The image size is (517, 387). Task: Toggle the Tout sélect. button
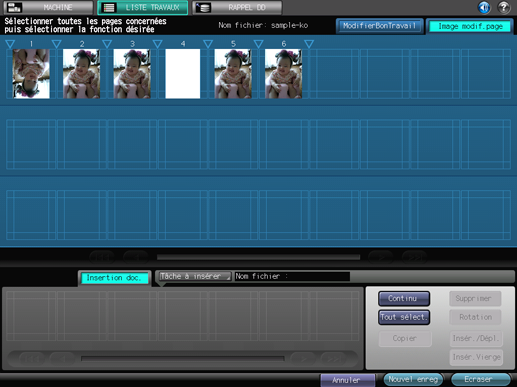(x=404, y=317)
